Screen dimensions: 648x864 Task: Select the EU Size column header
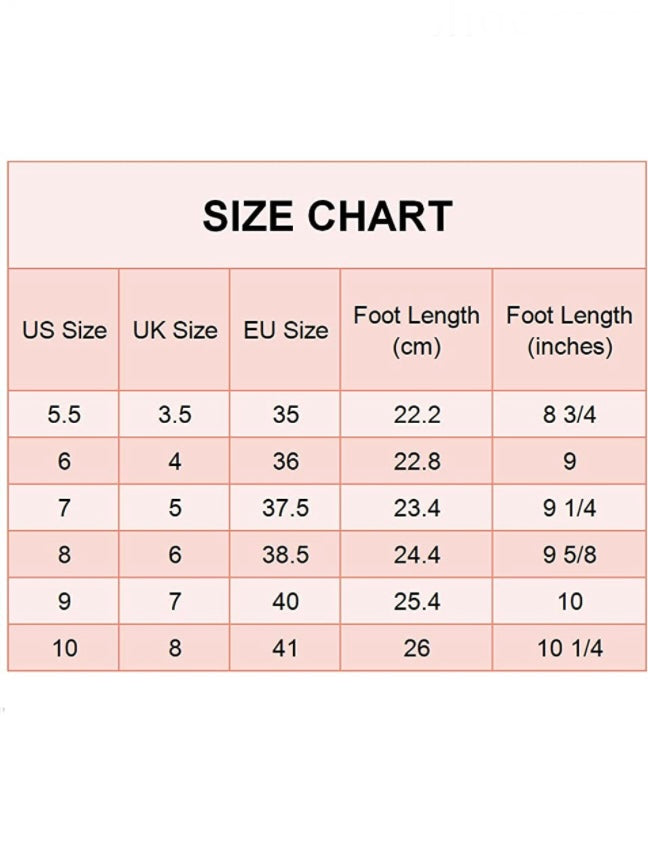point(285,330)
